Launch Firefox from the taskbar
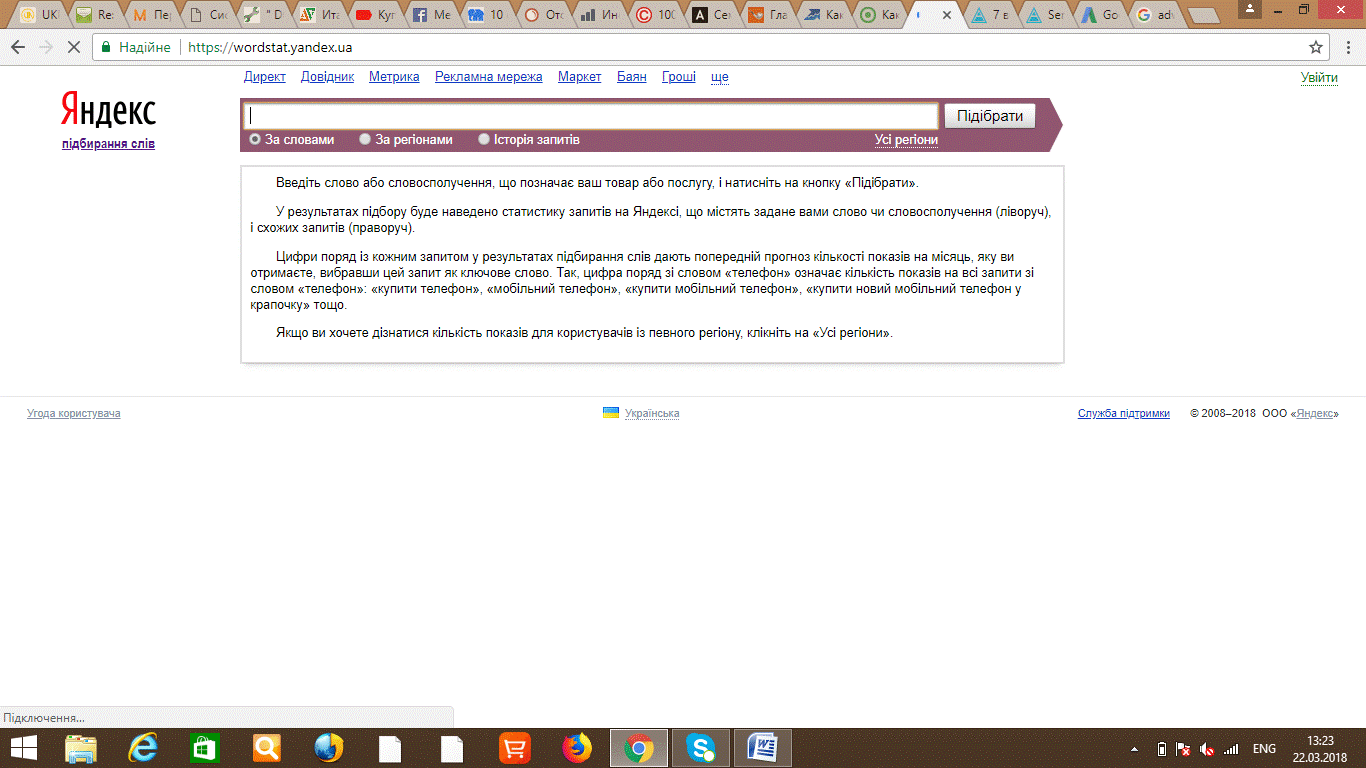The image size is (1366, 768). 577,748
